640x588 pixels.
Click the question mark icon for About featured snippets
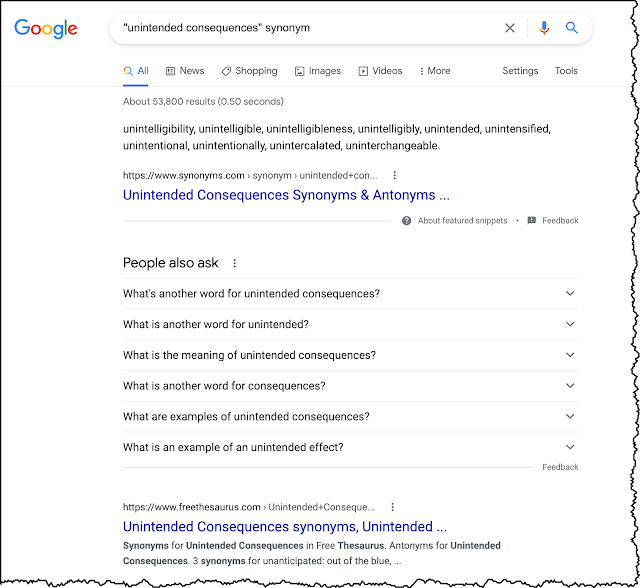point(406,220)
